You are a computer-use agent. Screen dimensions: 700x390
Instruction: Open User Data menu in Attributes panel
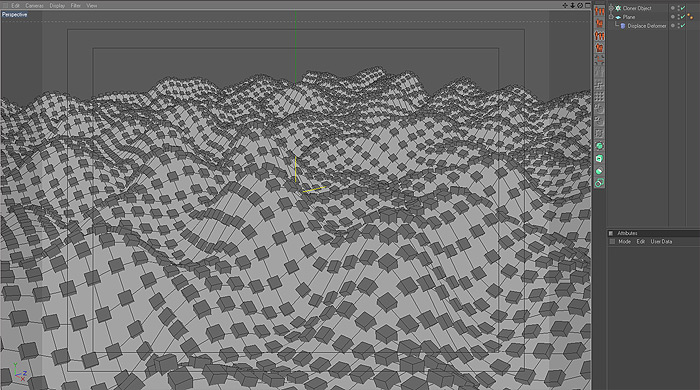(661, 241)
